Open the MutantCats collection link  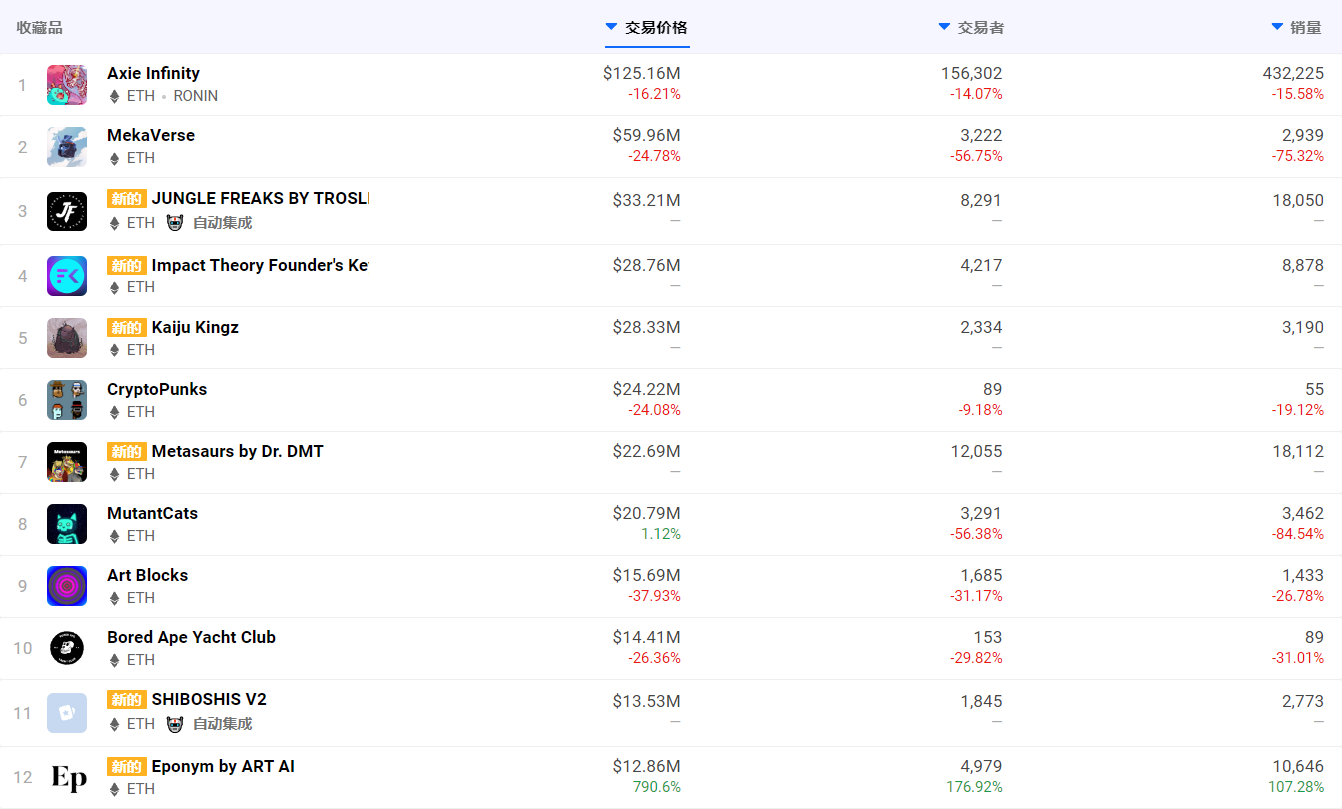point(152,513)
